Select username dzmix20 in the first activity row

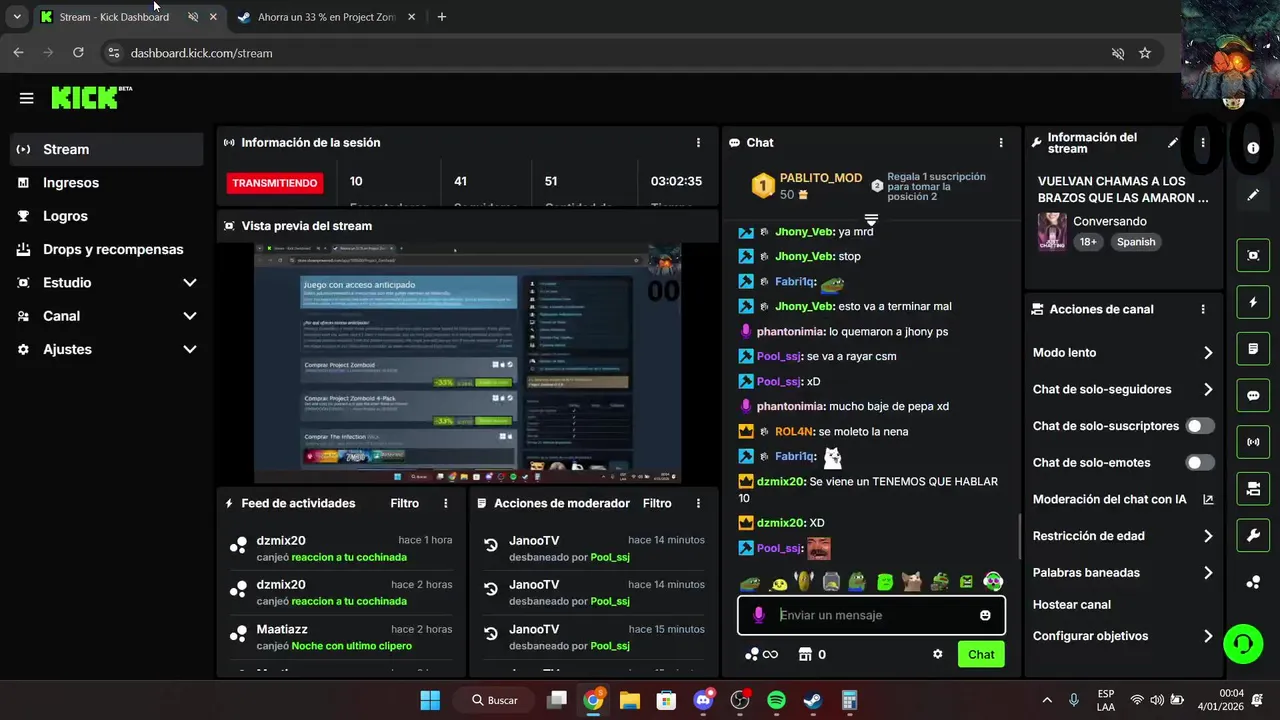click(281, 541)
